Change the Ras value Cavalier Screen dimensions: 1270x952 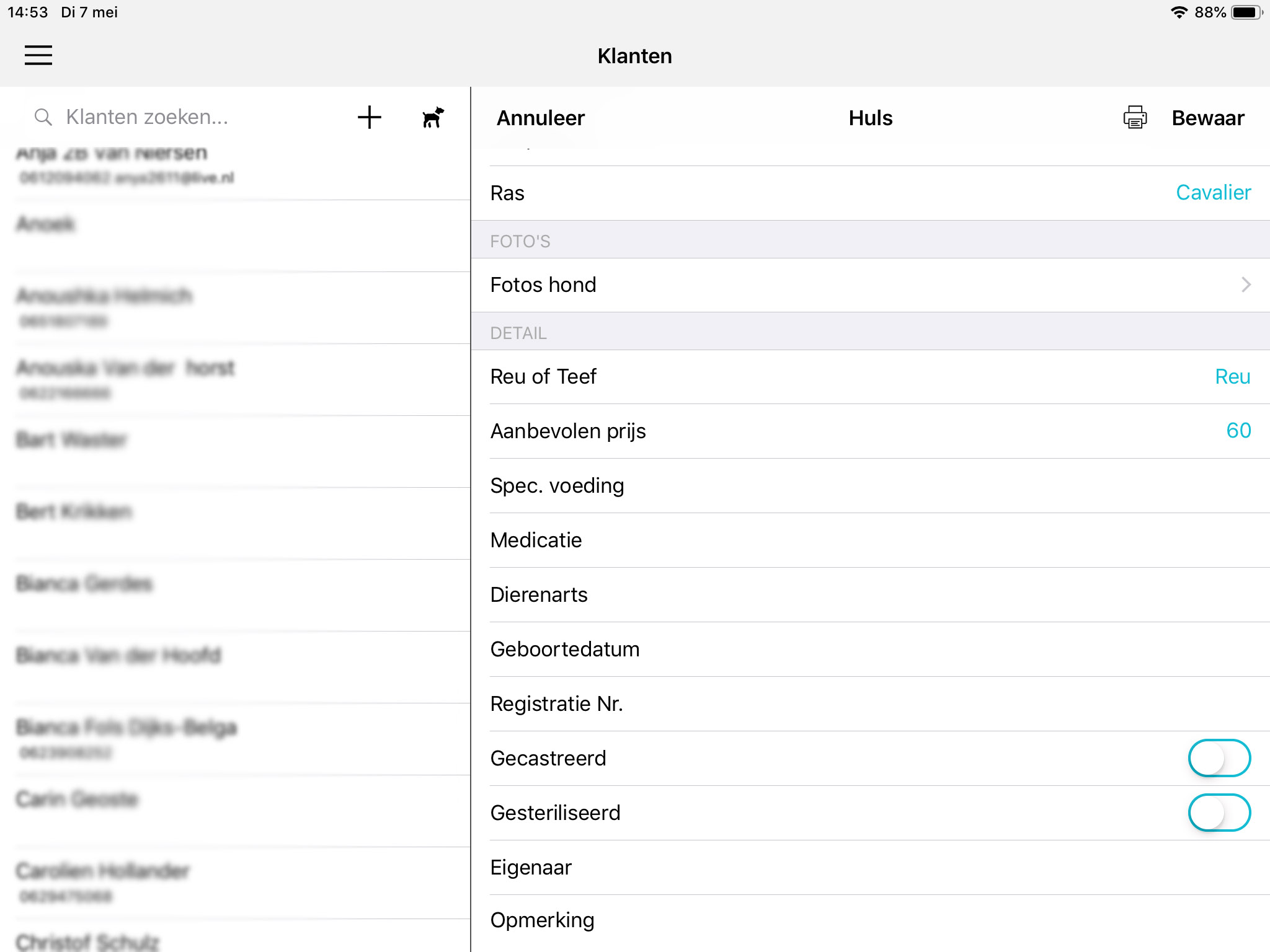point(1213,193)
